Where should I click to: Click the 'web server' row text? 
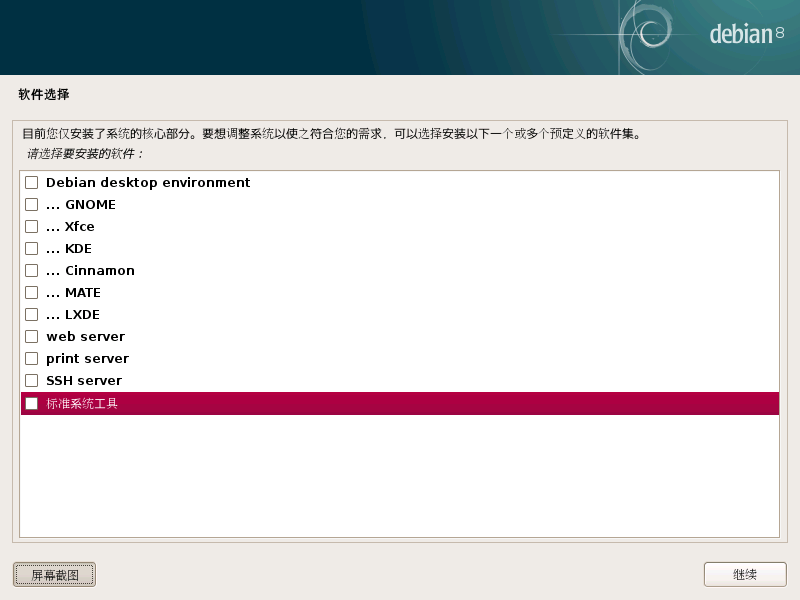[x=86, y=337]
